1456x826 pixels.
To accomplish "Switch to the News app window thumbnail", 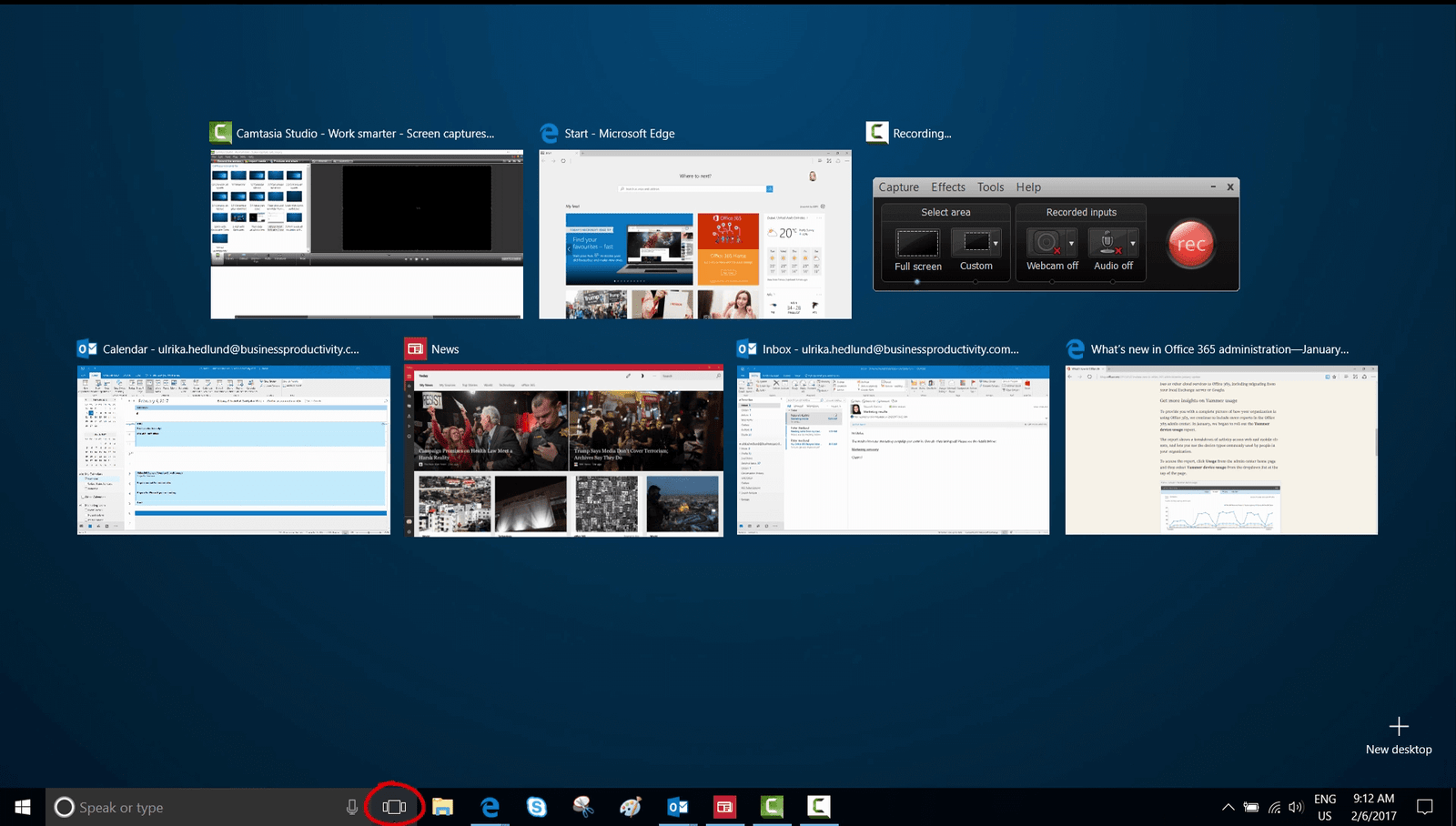I will coord(564,450).
